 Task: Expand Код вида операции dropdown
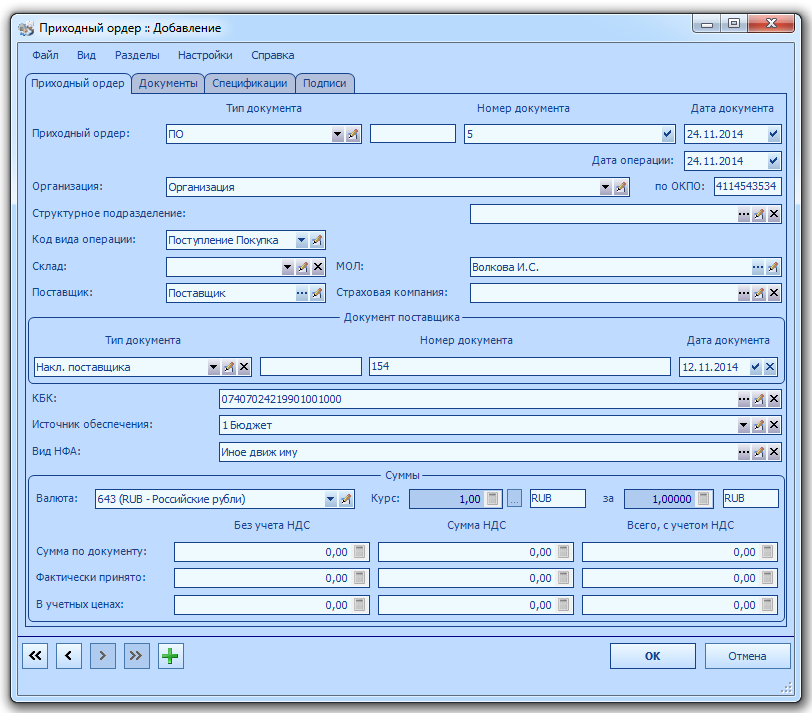(302, 240)
